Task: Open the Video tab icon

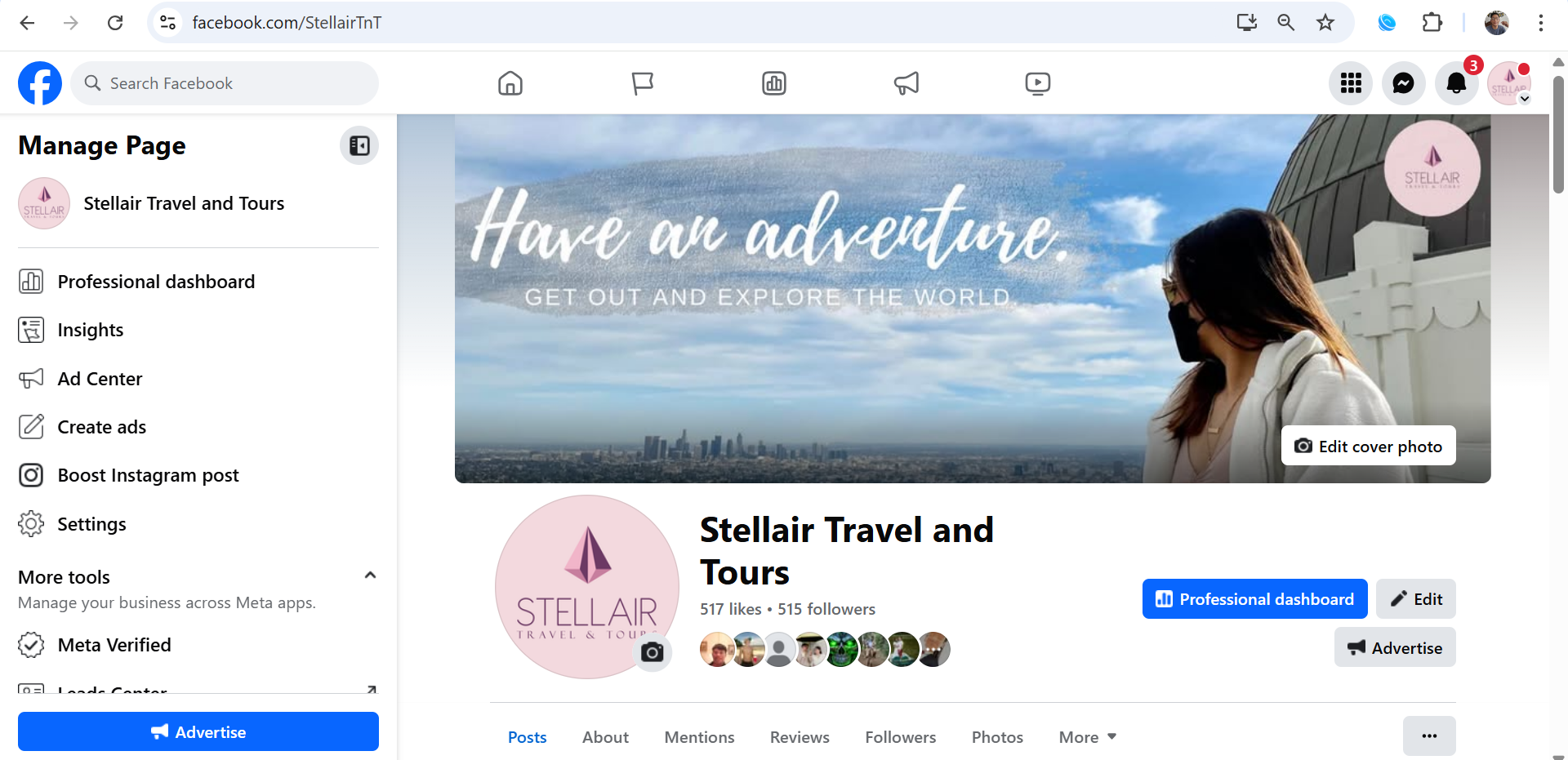Action: 1038,83
